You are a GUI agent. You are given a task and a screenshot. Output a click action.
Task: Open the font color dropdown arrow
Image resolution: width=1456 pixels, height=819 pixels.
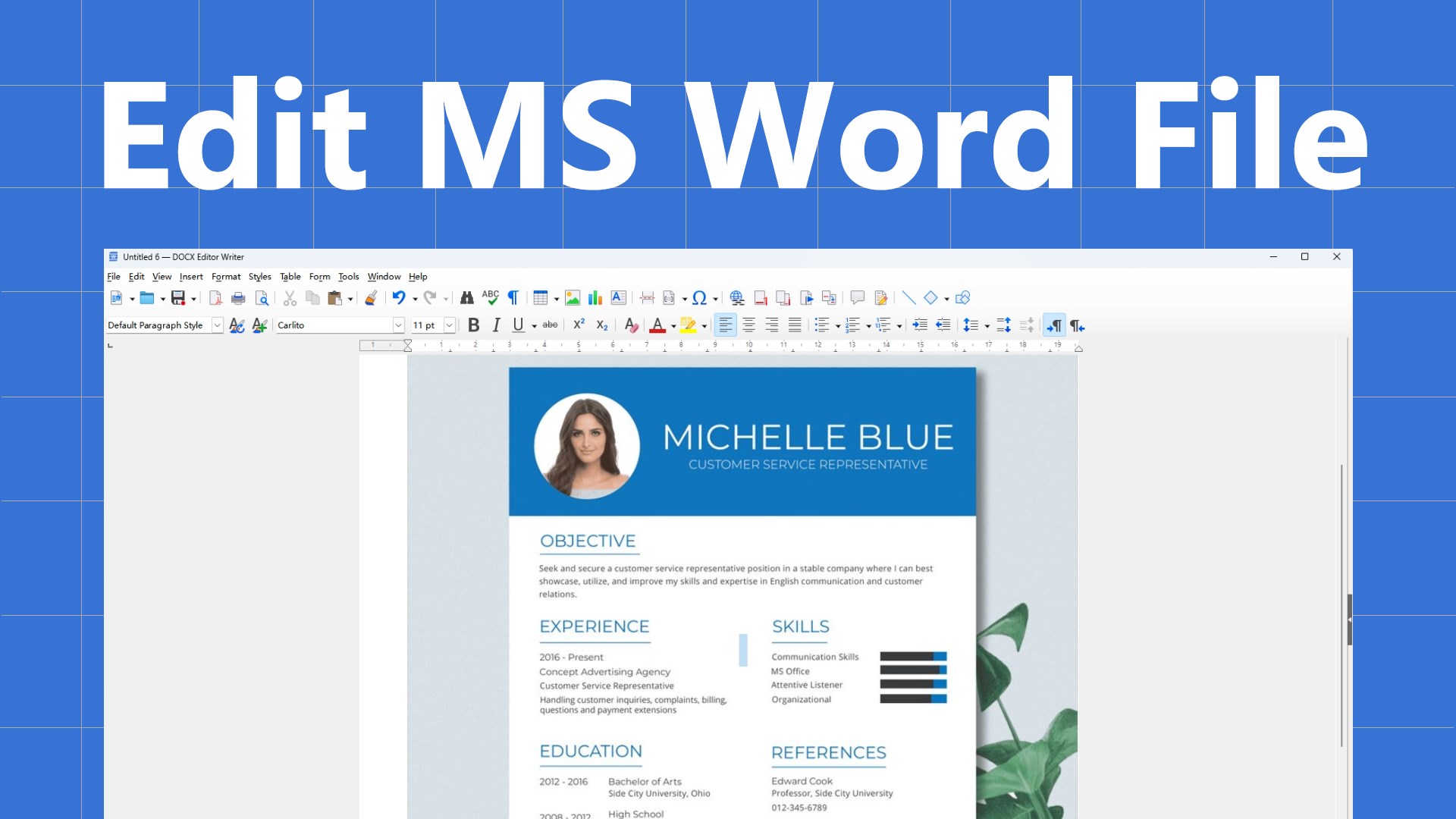(673, 326)
